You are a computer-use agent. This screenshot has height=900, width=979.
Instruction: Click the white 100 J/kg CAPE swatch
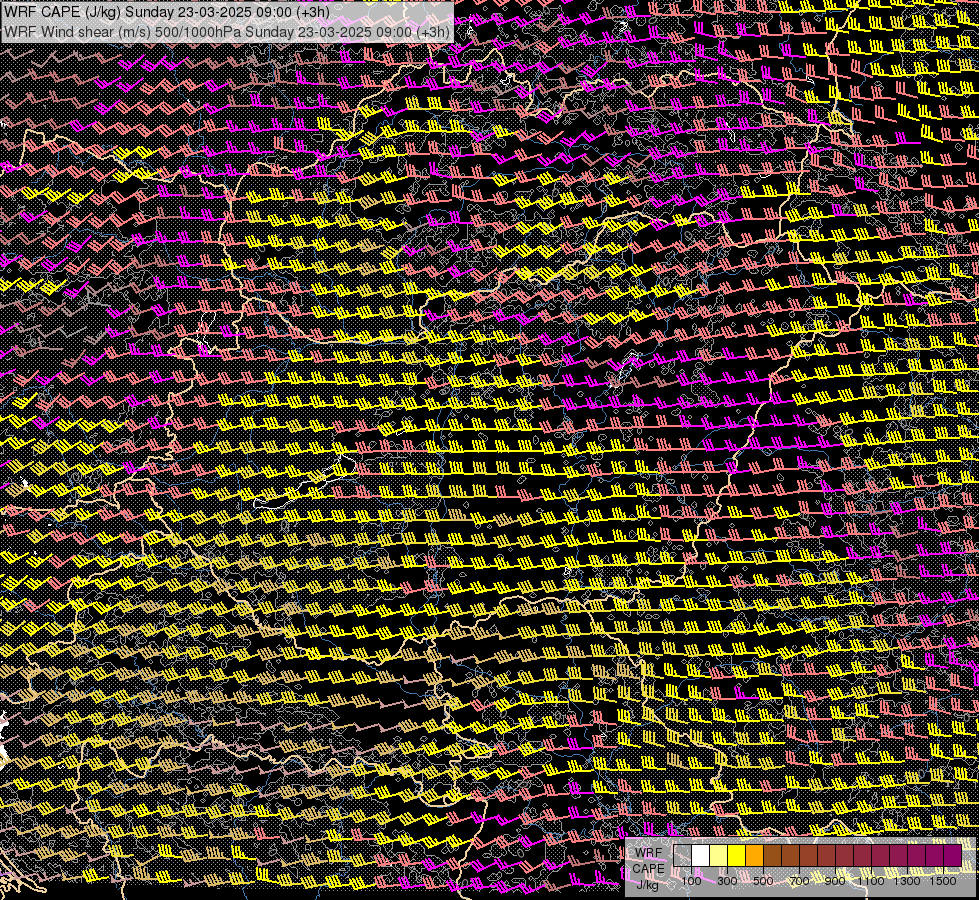click(701, 856)
